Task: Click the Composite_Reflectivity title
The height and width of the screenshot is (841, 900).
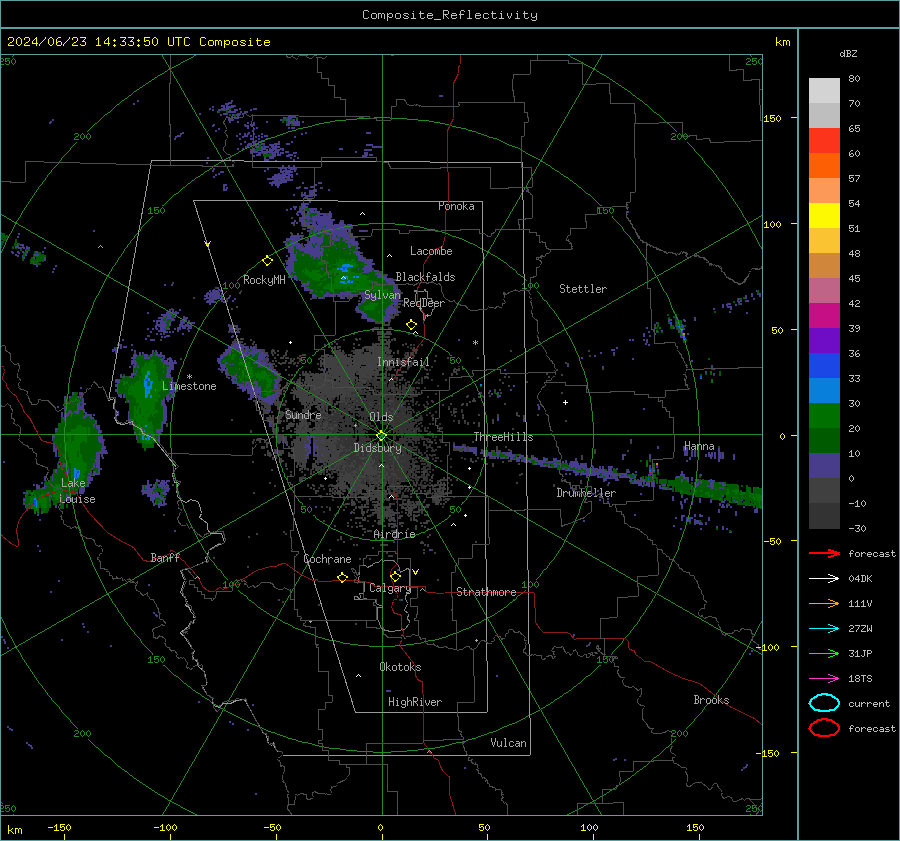Action: (449, 15)
